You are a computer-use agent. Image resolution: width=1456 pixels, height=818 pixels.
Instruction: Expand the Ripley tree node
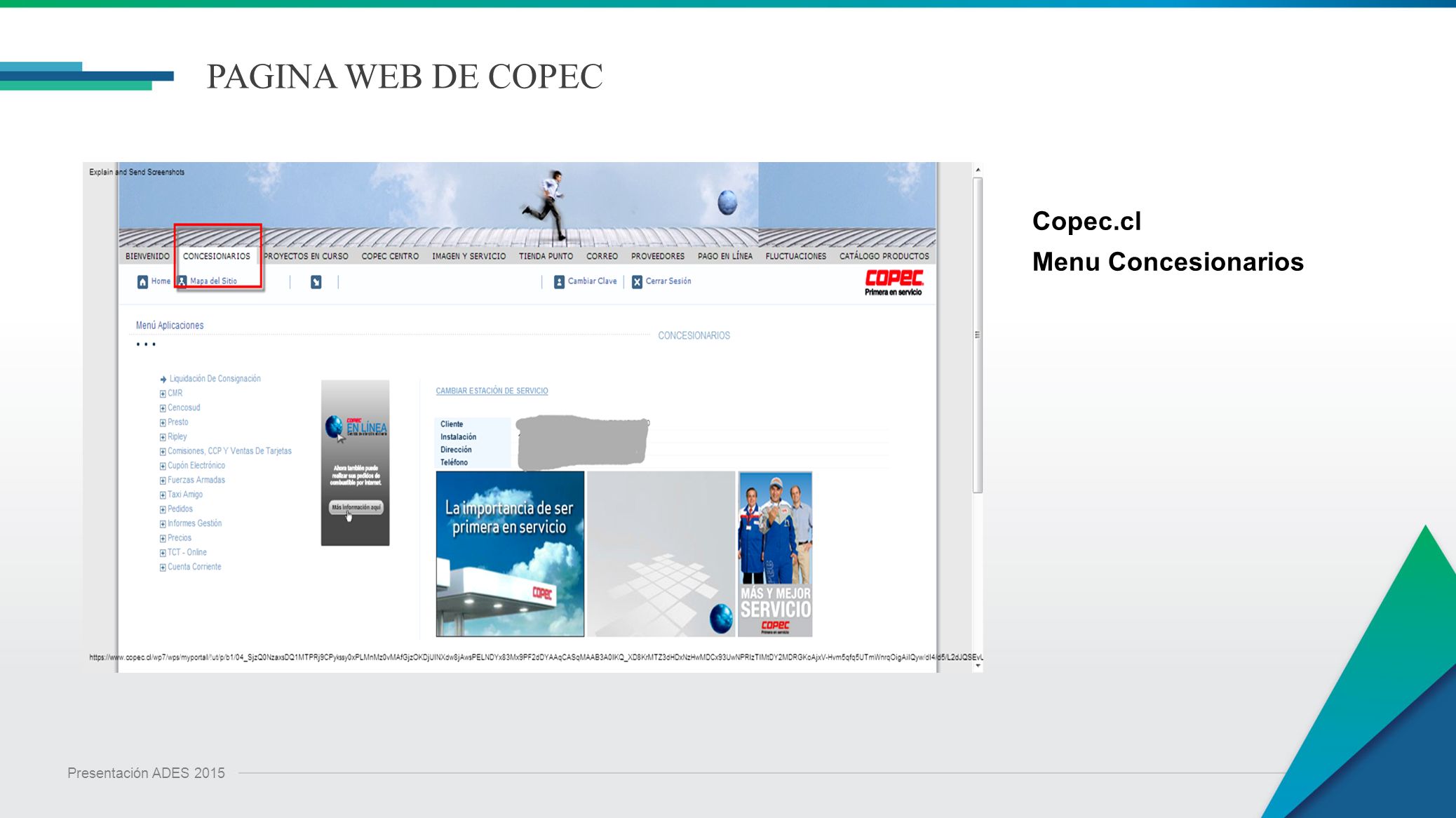(163, 437)
